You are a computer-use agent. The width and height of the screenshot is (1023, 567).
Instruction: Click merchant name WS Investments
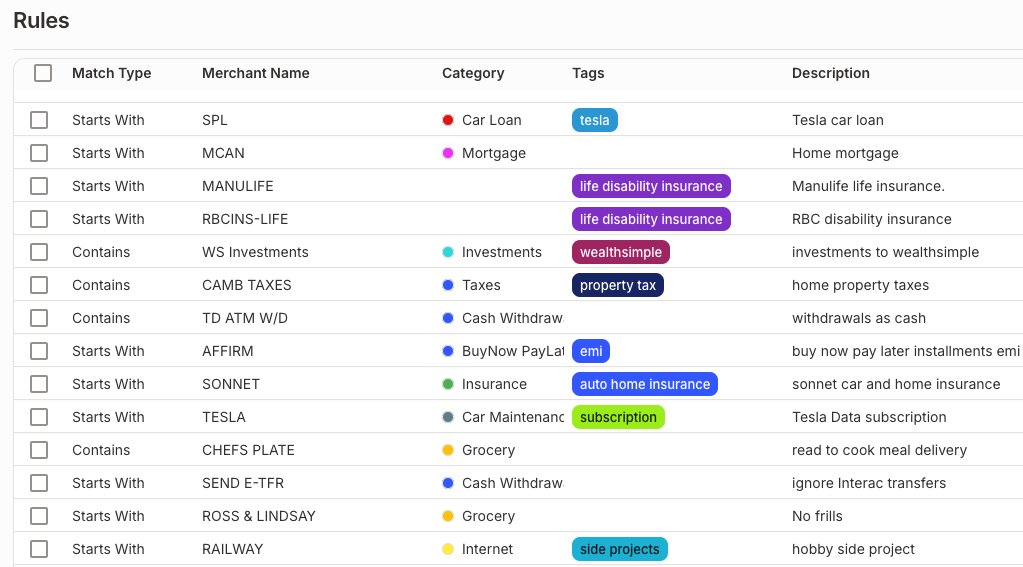[x=255, y=252]
